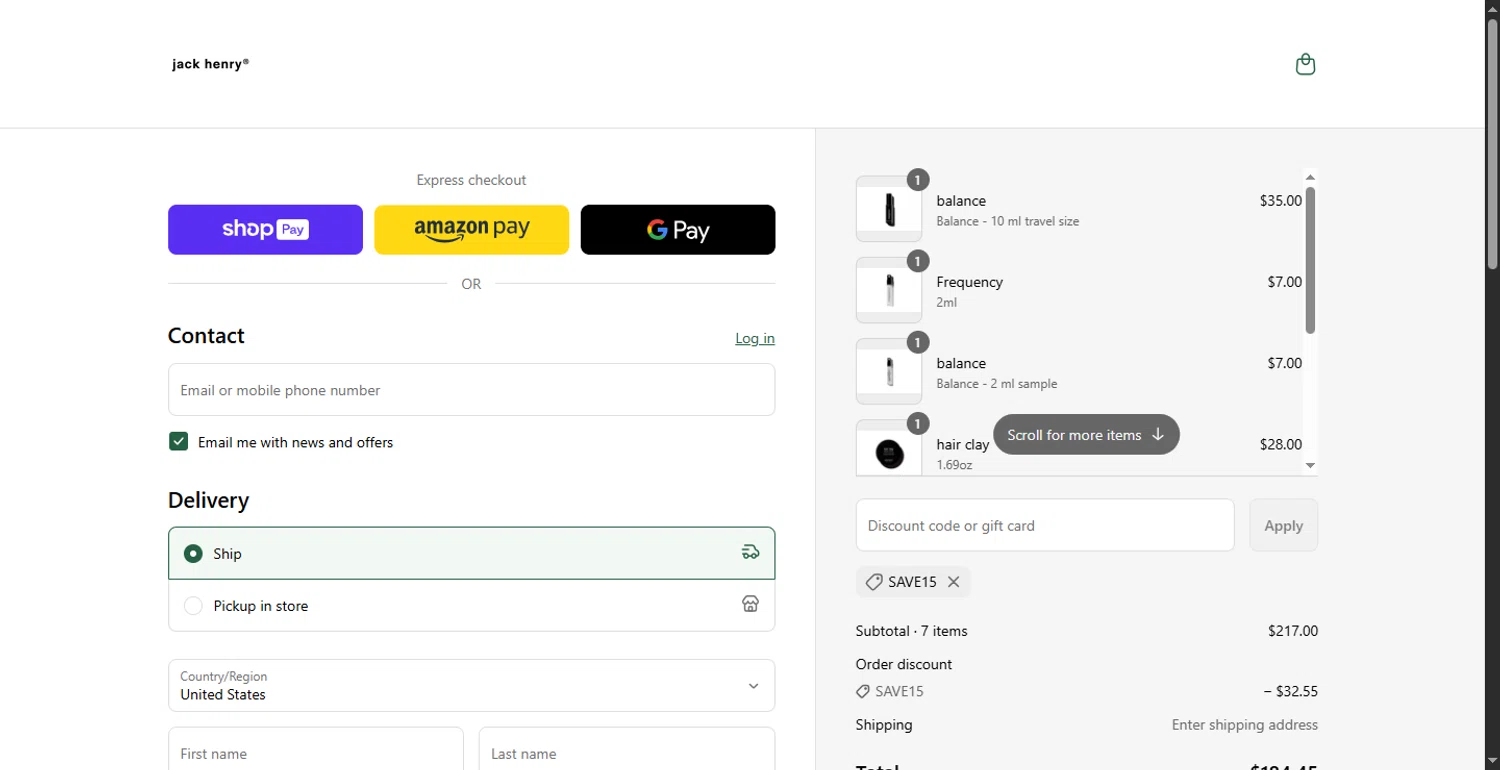The height and width of the screenshot is (770, 1500).
Task: Click the Apply discount button
Action: click(1284, 525)
